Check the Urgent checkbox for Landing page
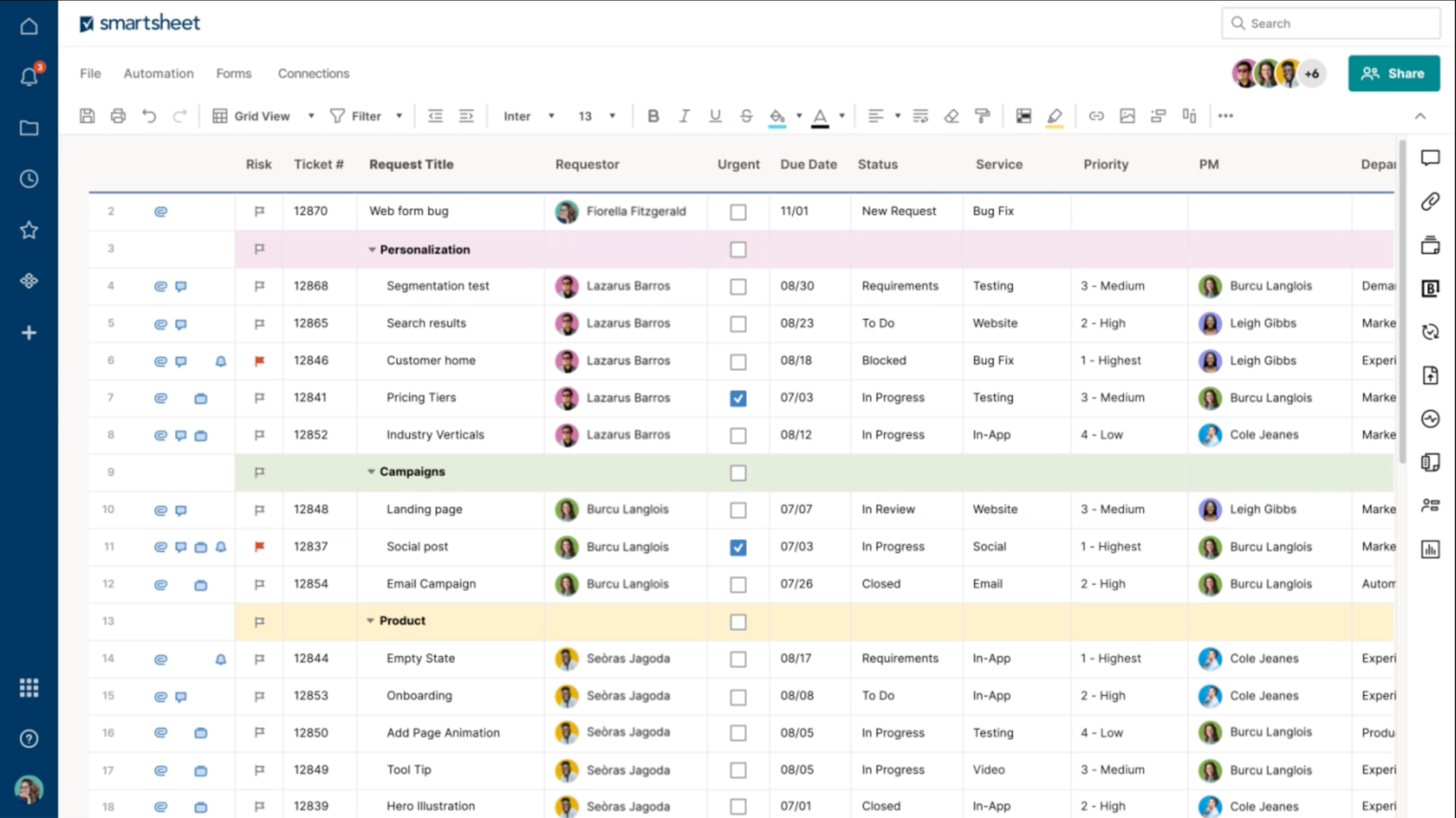 tap(738, 510)
